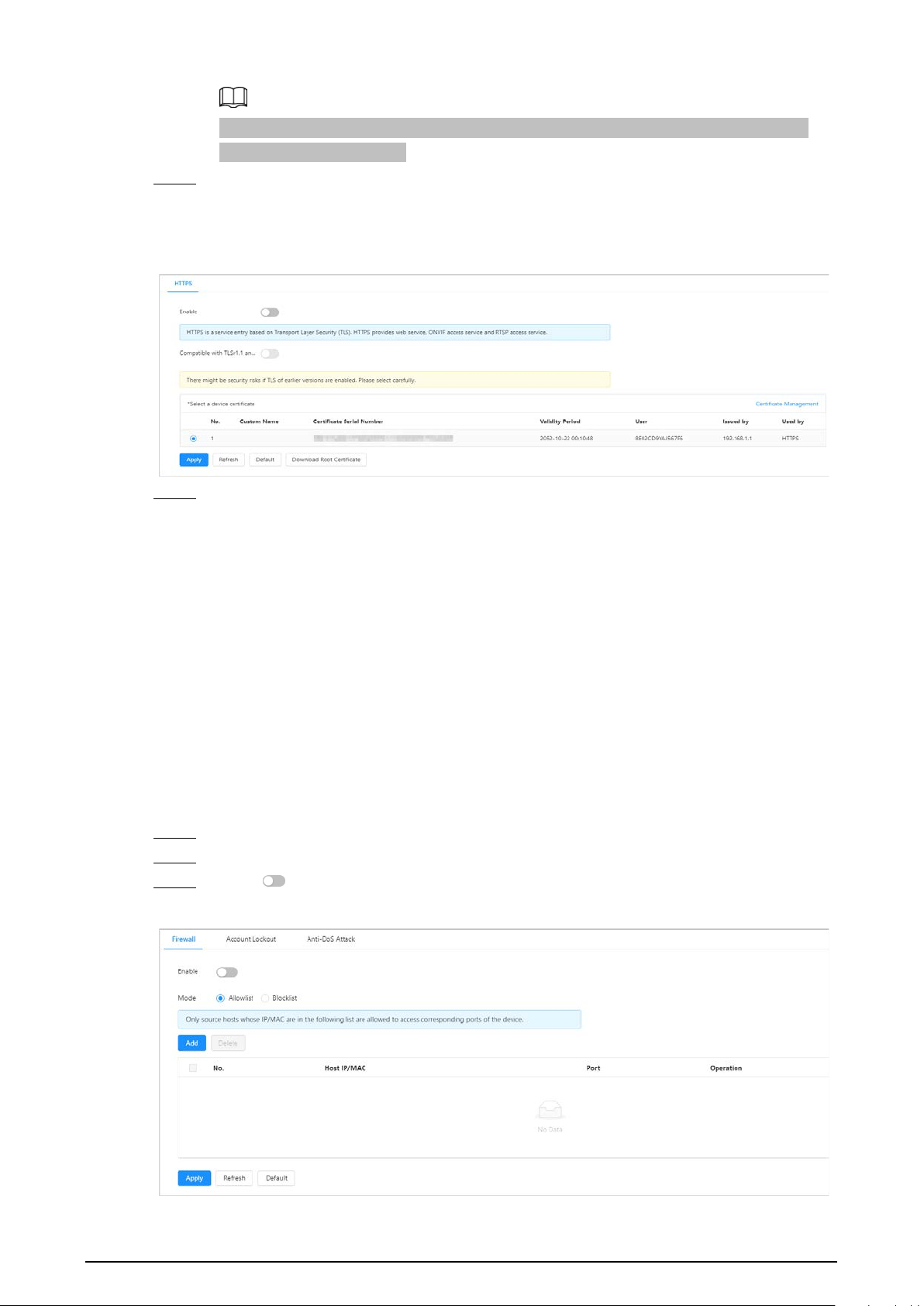This screenshot has height=1306, width=924.
Task: Click the Certificate Serial Number column header
Action: pos(348,422)
